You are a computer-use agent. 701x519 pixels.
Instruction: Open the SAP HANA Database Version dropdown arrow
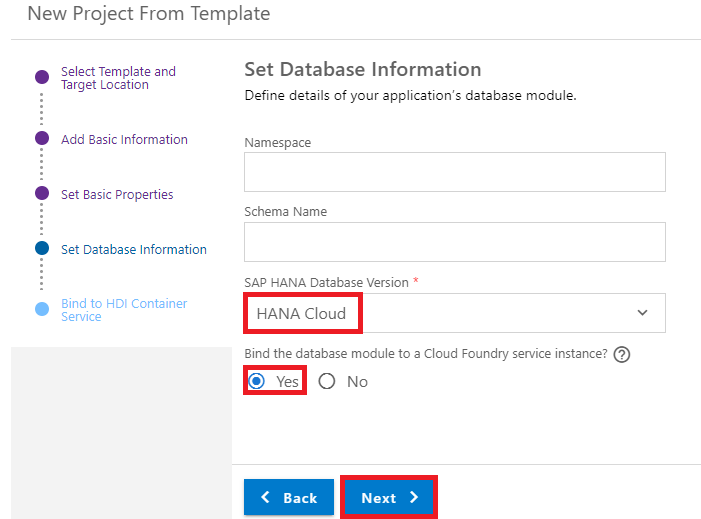tap(642, 313)
